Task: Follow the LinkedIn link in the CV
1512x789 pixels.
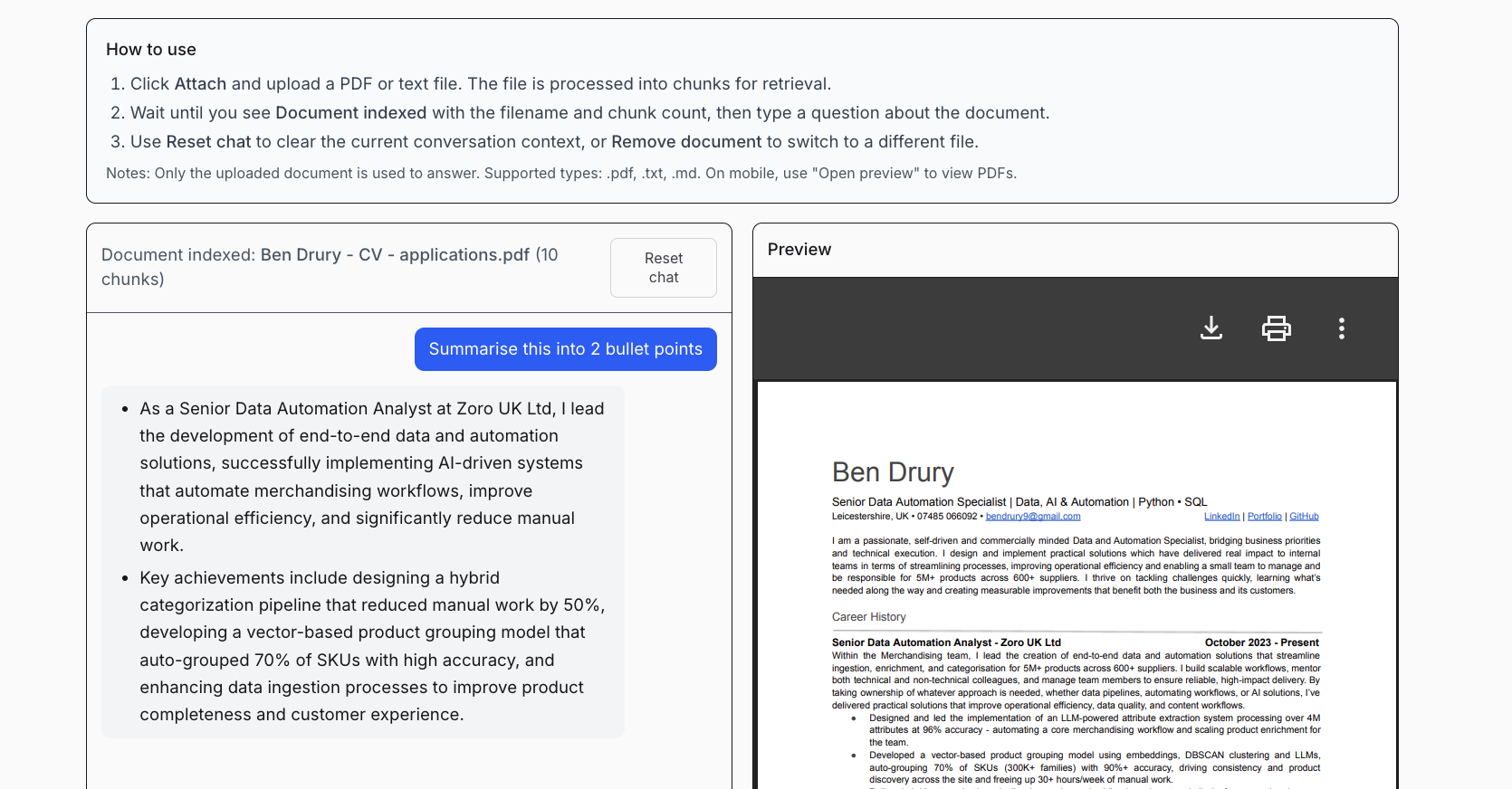Action: 1221,517
